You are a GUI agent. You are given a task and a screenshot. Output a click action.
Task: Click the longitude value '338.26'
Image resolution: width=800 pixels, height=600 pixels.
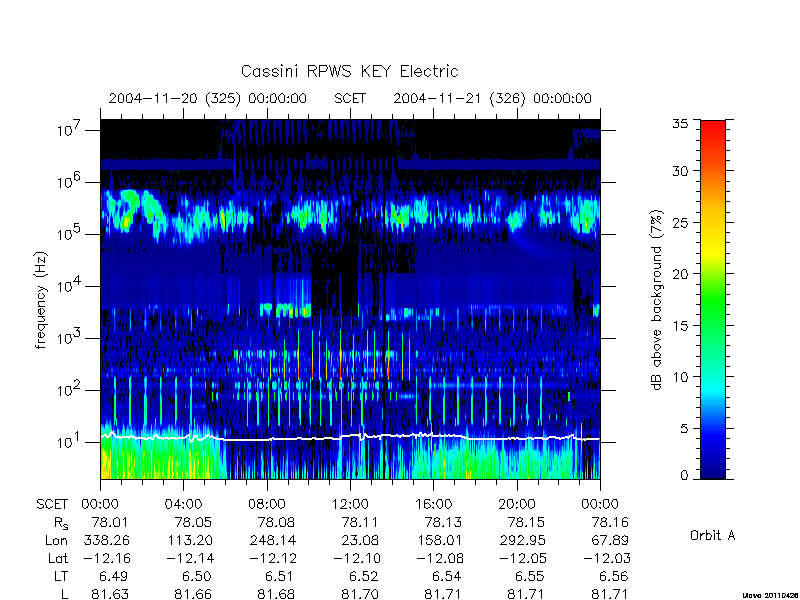[x=106, y=540]
